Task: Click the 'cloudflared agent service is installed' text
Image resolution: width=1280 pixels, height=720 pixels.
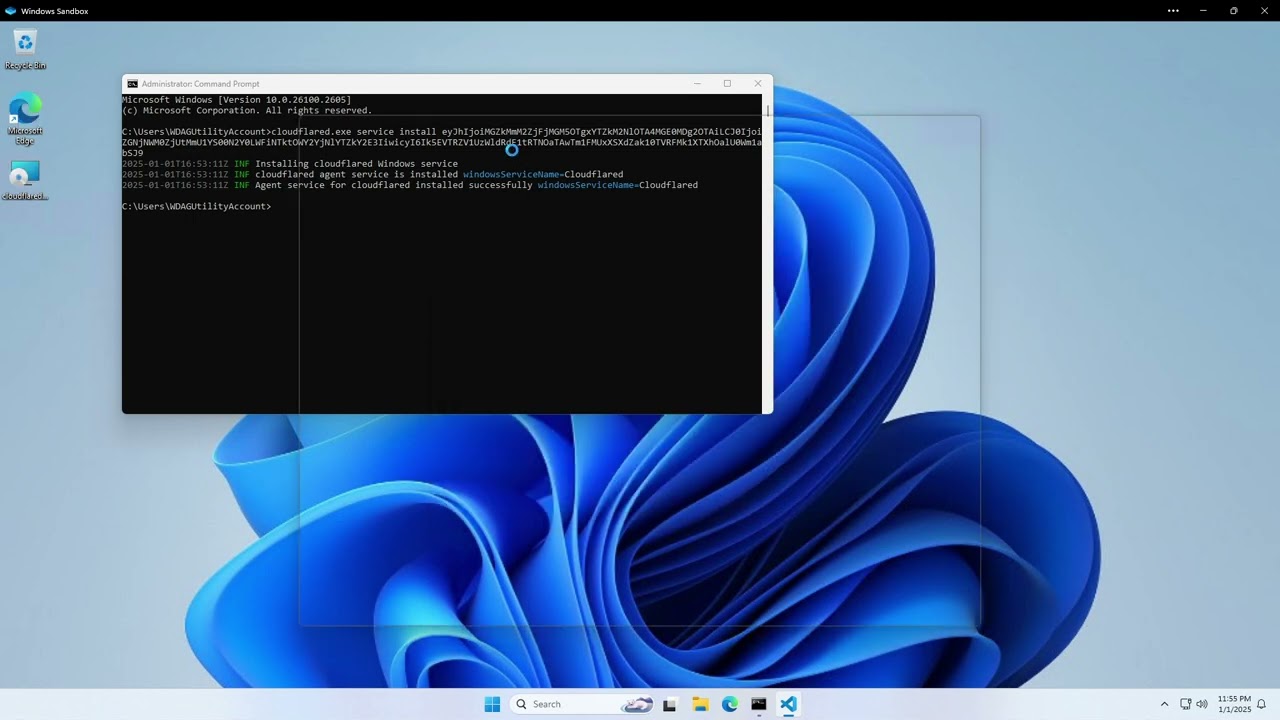Action: 356,175
